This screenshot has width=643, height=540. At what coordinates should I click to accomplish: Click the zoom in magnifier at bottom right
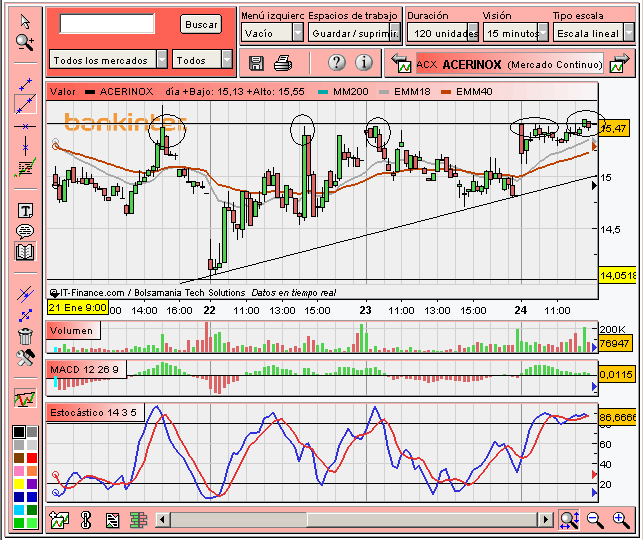[x=621, y=519]
